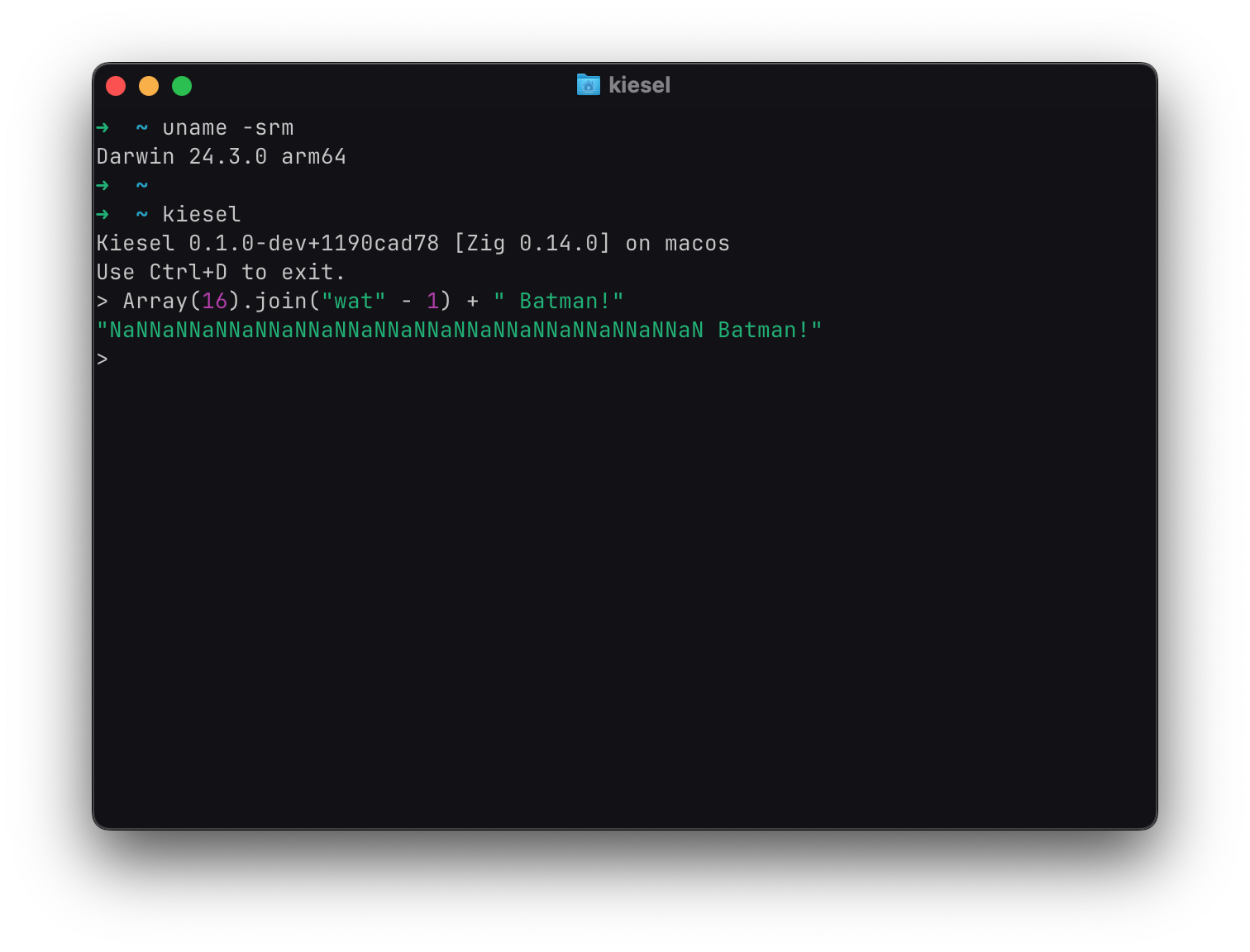Click the 'Darwin 24.3.0 arm64' output line
Image resolution: width=1250 pixels, height=952 pixels.
(222, 157)
